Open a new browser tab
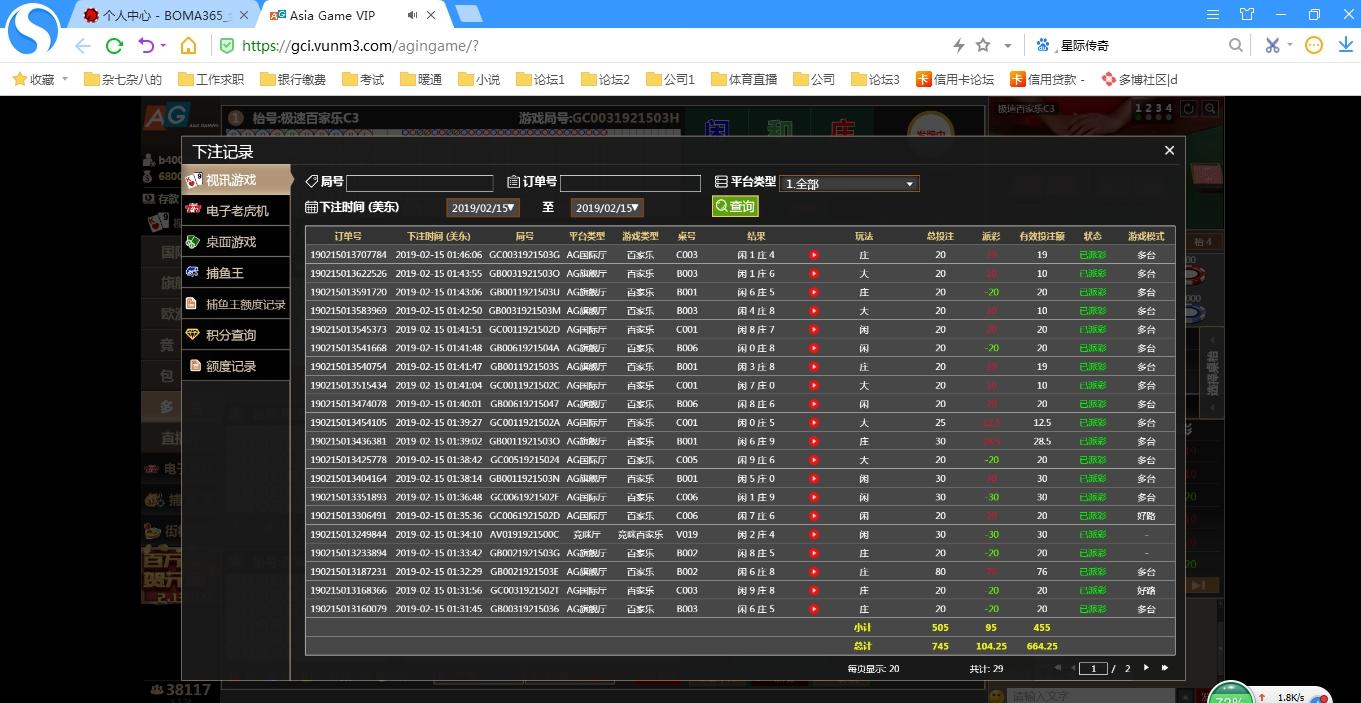Screen dimensions: 1361x703 coord(468,14)
